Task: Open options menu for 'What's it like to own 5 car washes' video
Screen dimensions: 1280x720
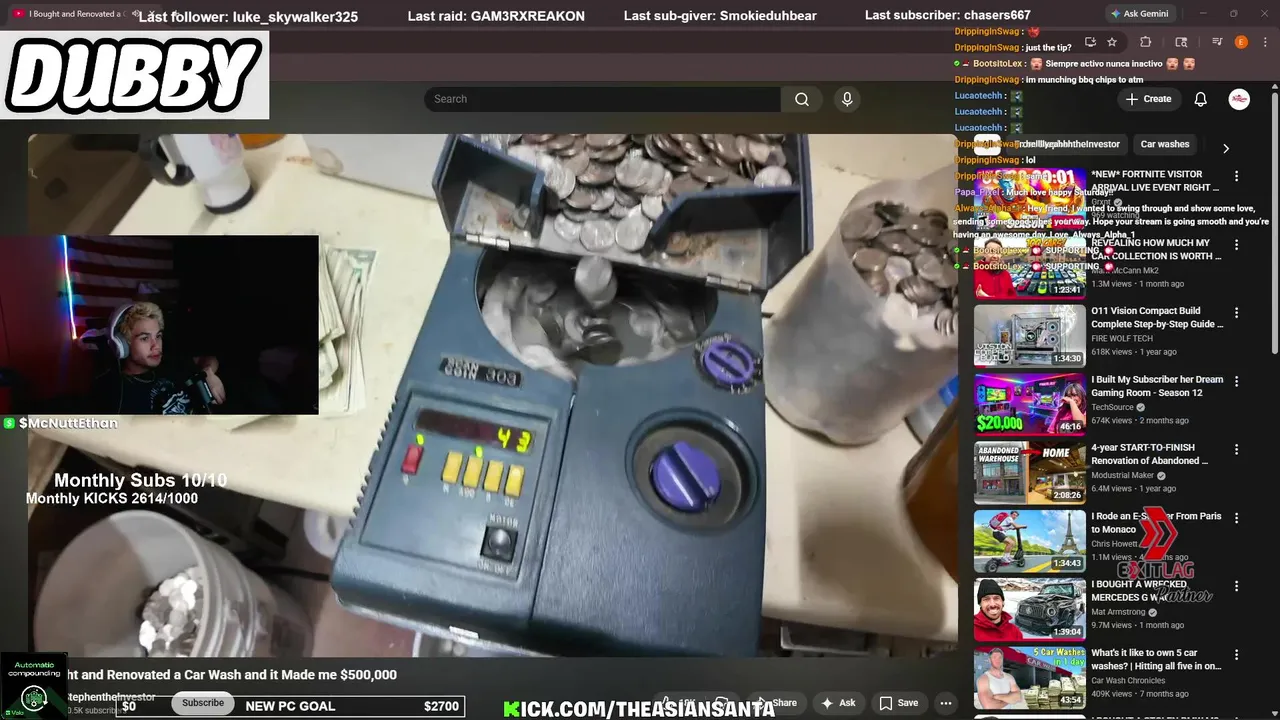Action: [1236, 655]
